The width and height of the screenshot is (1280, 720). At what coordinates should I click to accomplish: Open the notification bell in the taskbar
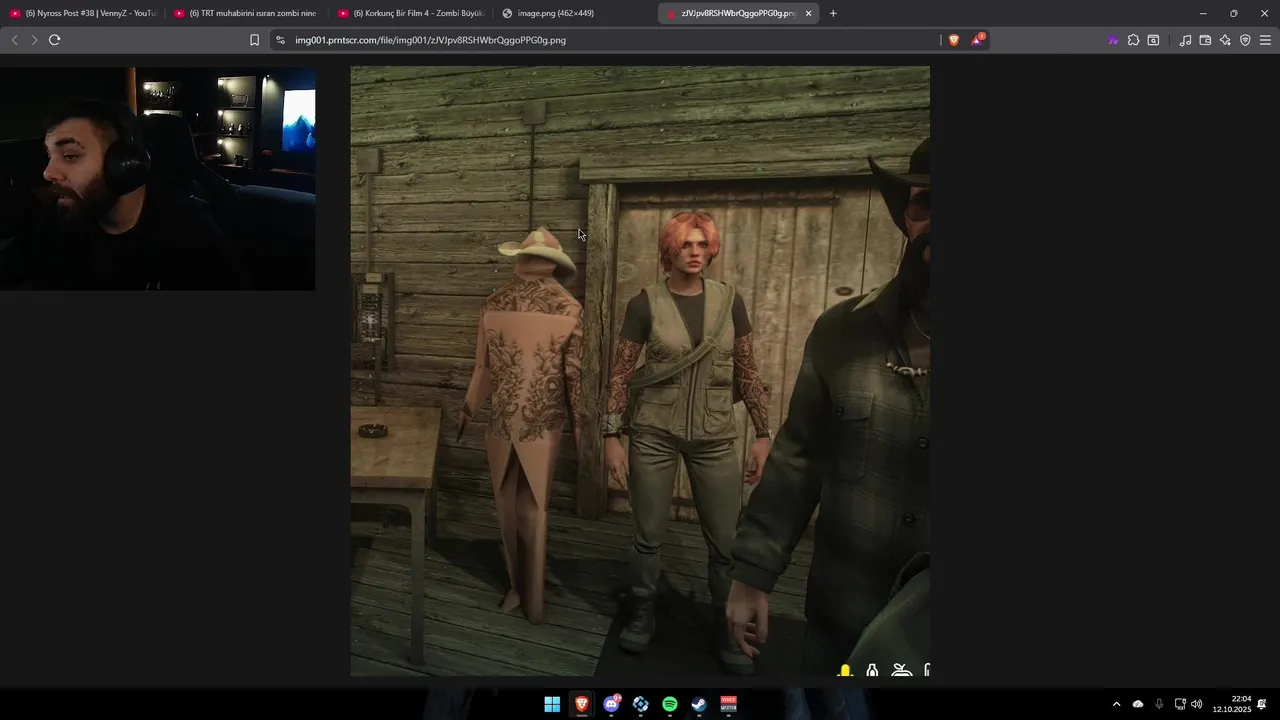pyautogui.click(x=1262, y=704)
